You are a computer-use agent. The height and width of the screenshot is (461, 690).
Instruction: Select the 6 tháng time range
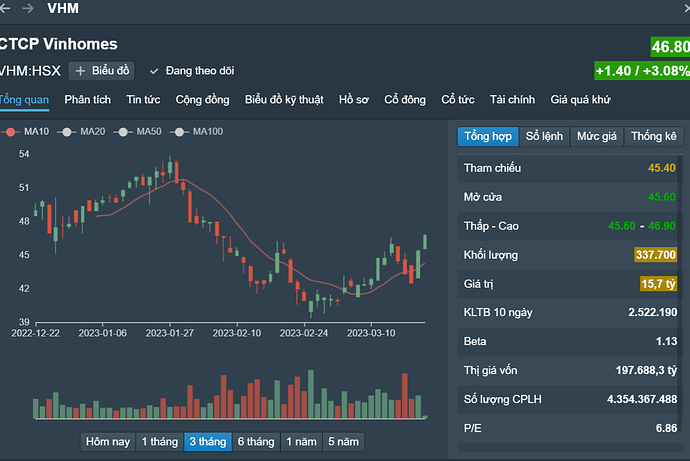click(255, 442)
